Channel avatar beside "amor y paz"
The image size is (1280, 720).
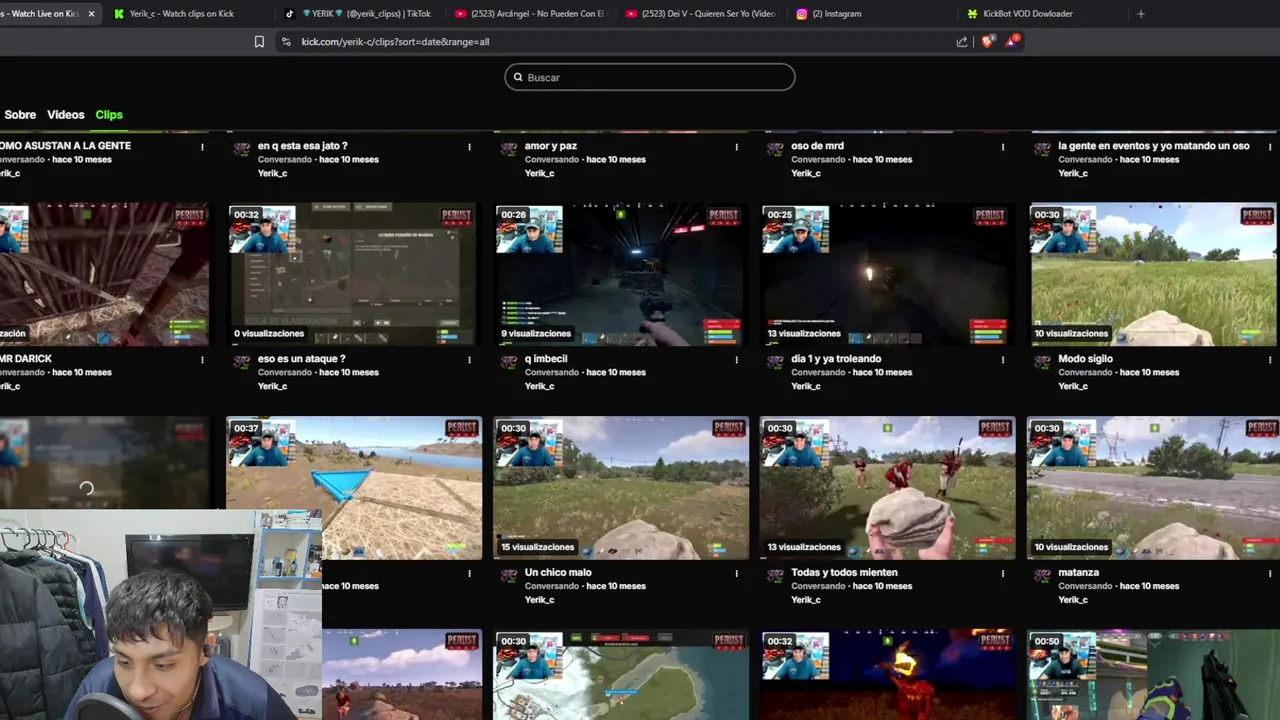click(508, 149)
